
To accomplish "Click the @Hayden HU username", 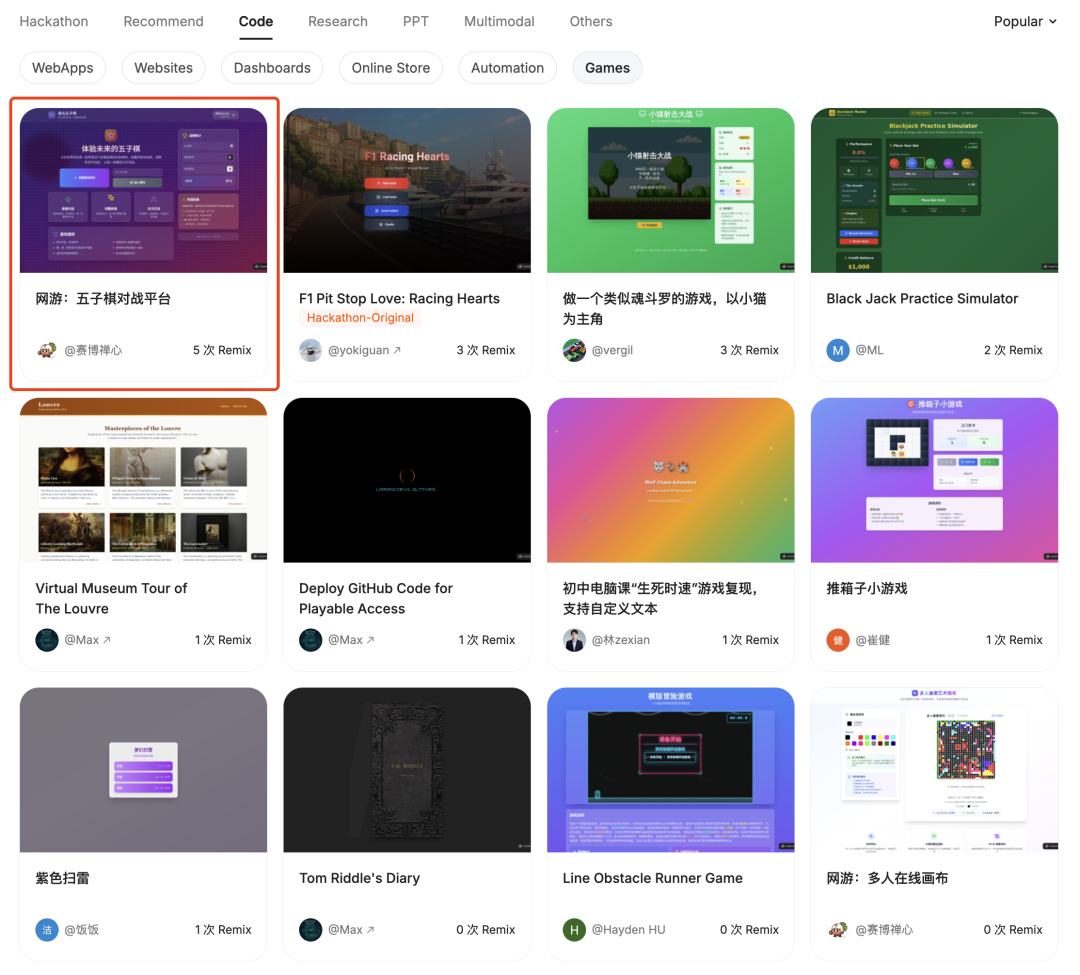I will tap(629, 930).
